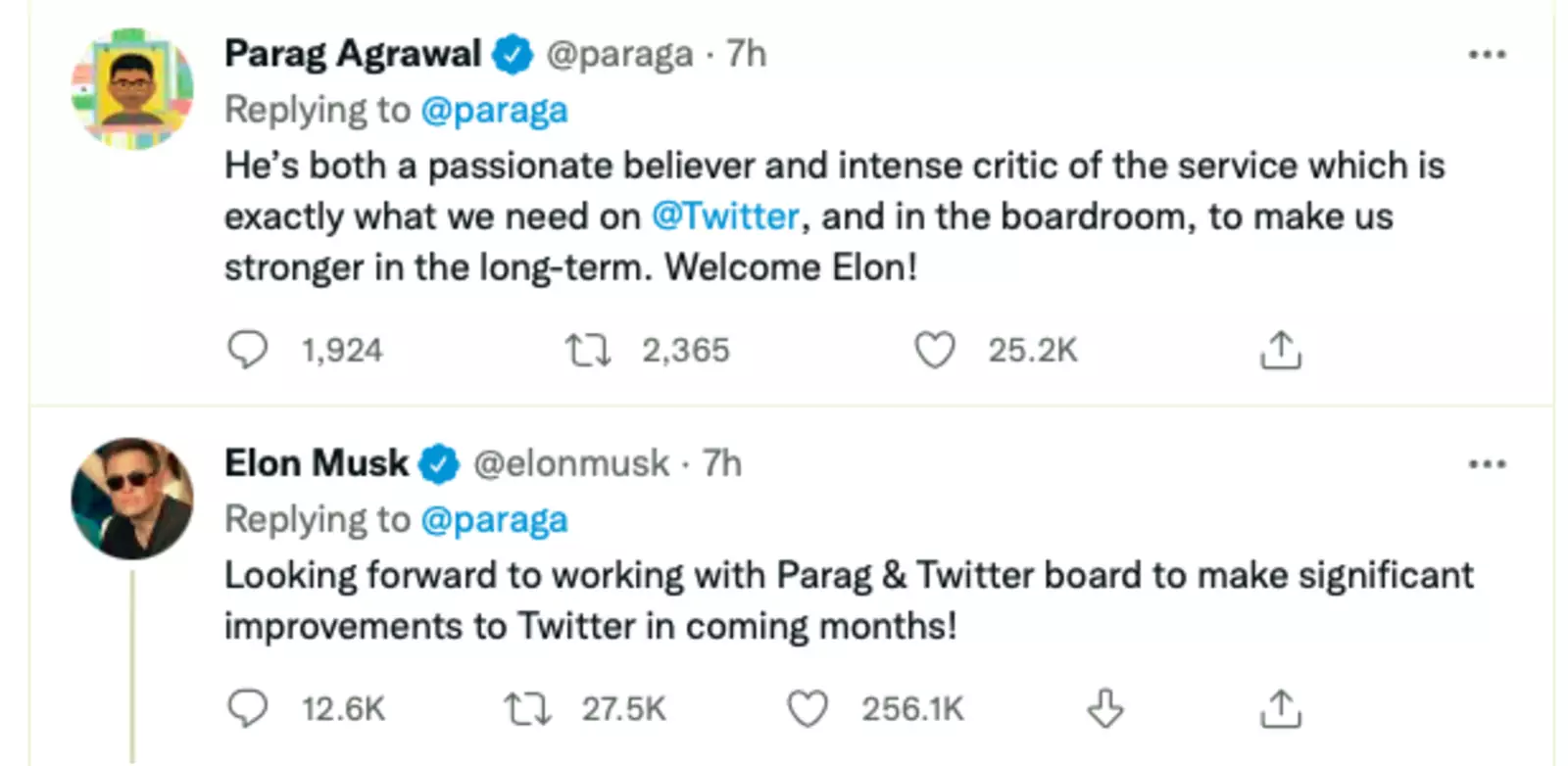Like Elon Musk's tweet
This screenshot has height=766, width=1568.
(808, 708)
